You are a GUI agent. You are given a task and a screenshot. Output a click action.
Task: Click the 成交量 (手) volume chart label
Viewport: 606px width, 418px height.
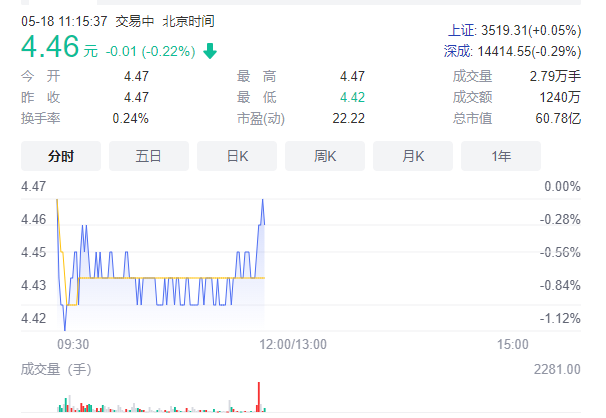click(x=56, y=369)
